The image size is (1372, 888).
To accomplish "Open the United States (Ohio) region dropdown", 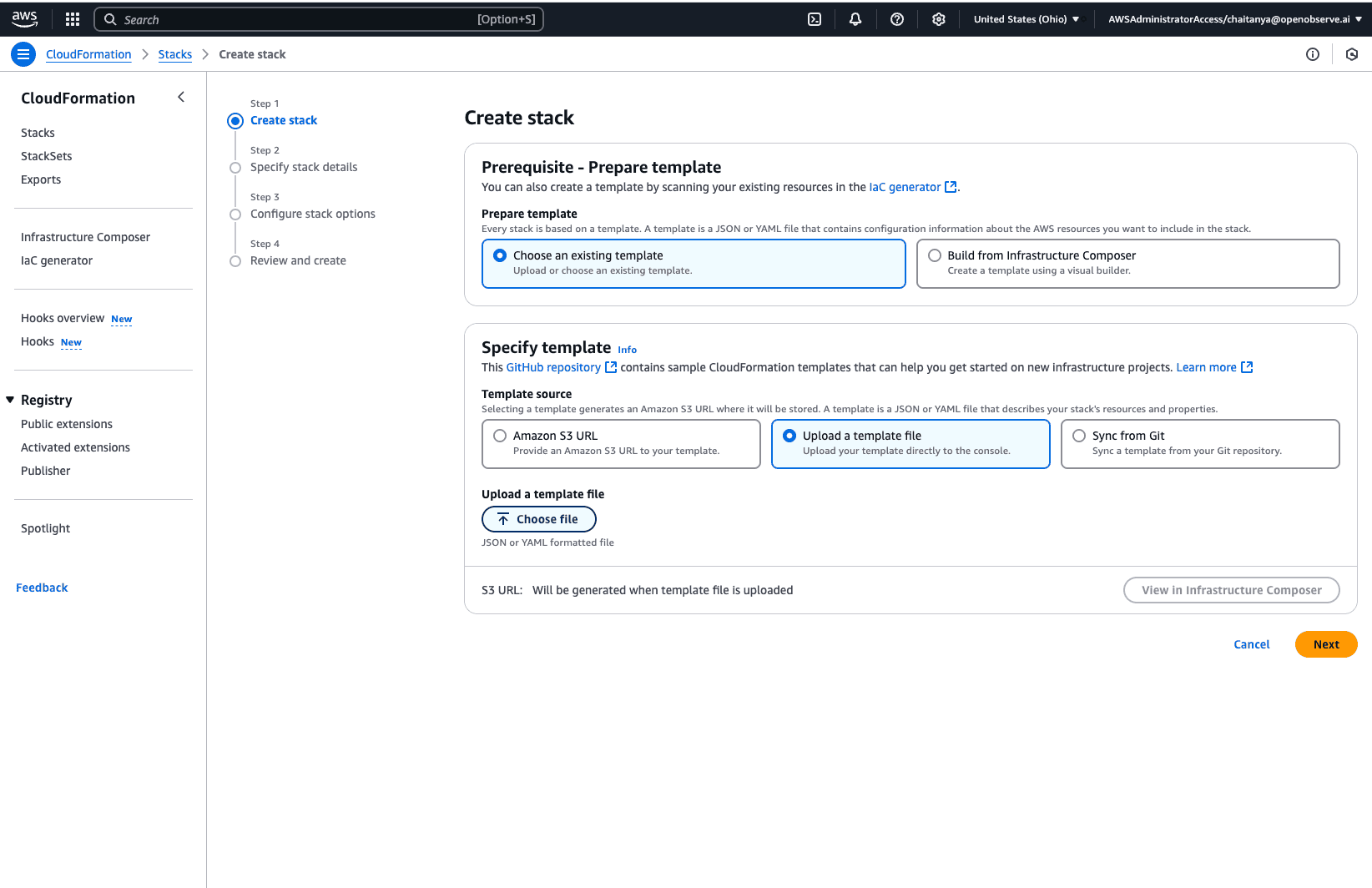I will (1026, 19).
